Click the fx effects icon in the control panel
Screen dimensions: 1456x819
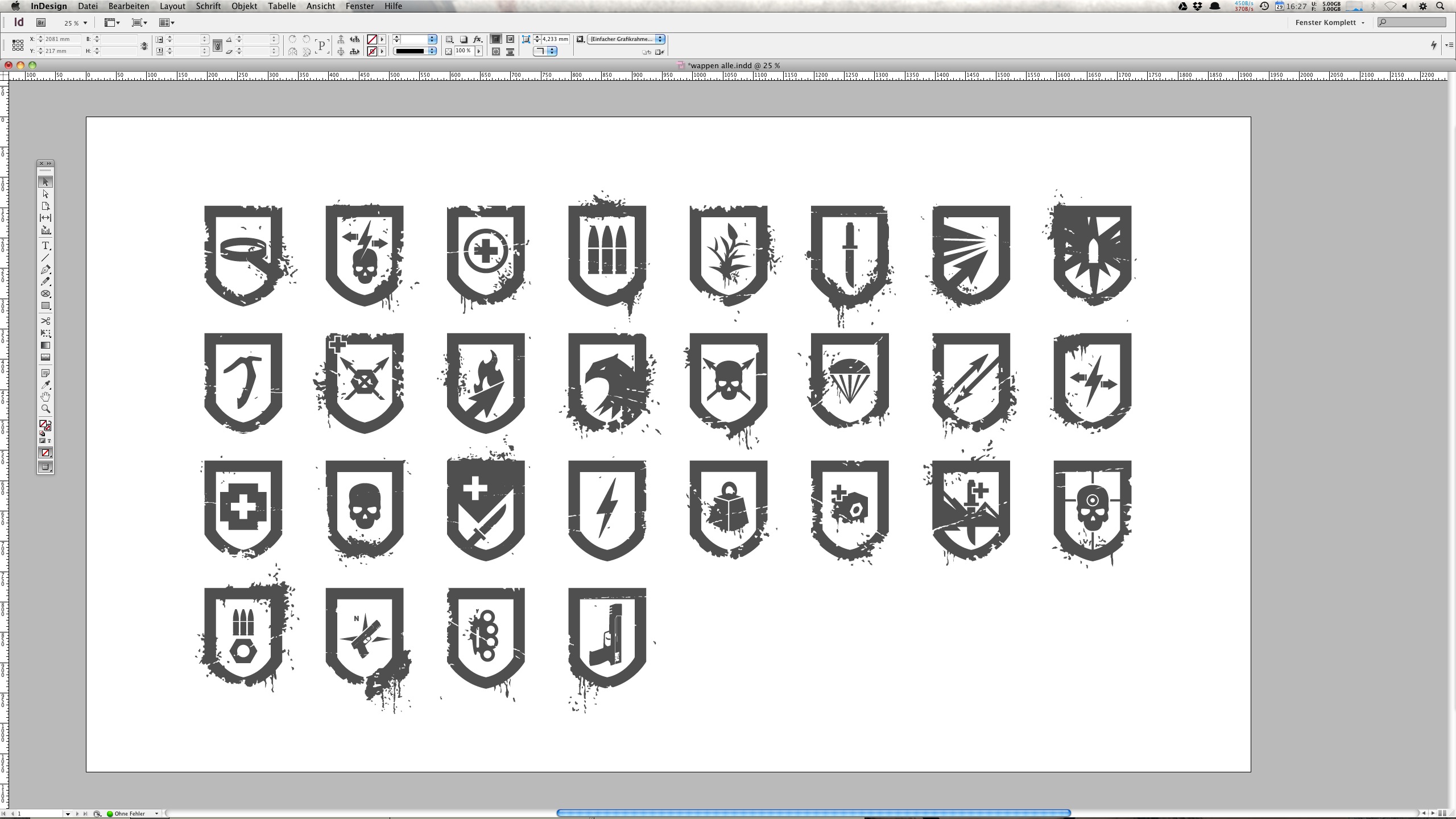477,39
